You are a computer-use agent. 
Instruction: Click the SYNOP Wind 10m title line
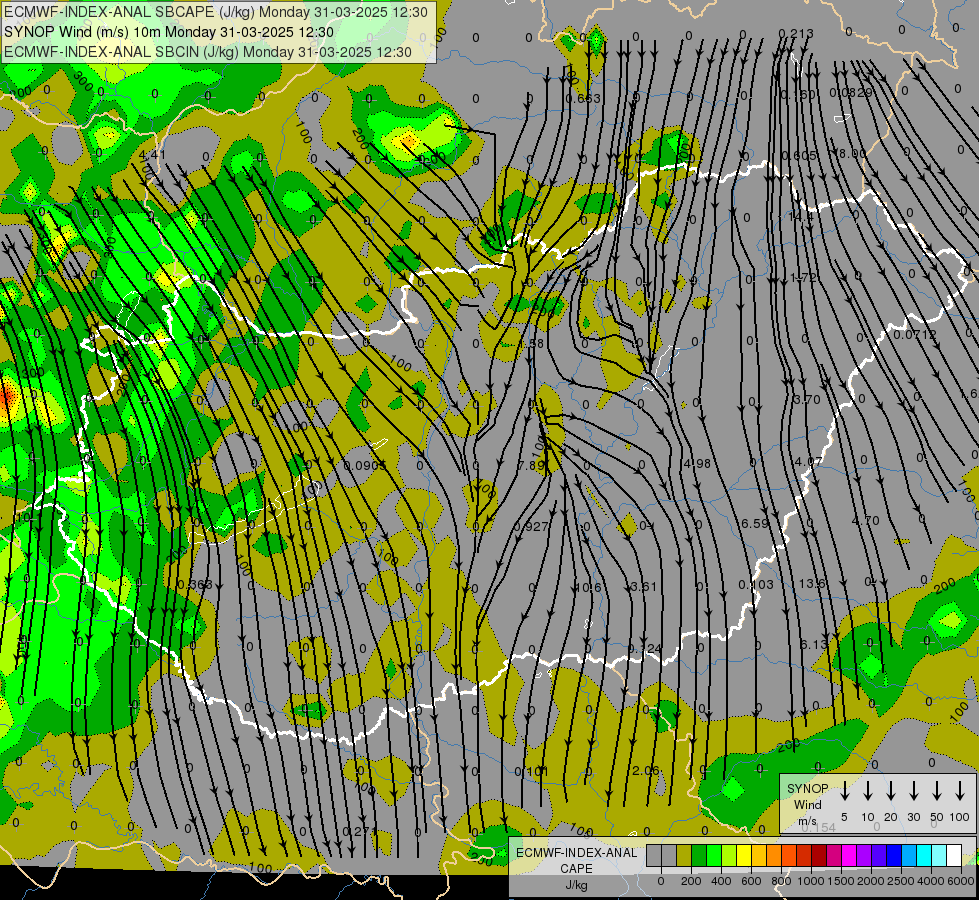click(x=169, y=32)
